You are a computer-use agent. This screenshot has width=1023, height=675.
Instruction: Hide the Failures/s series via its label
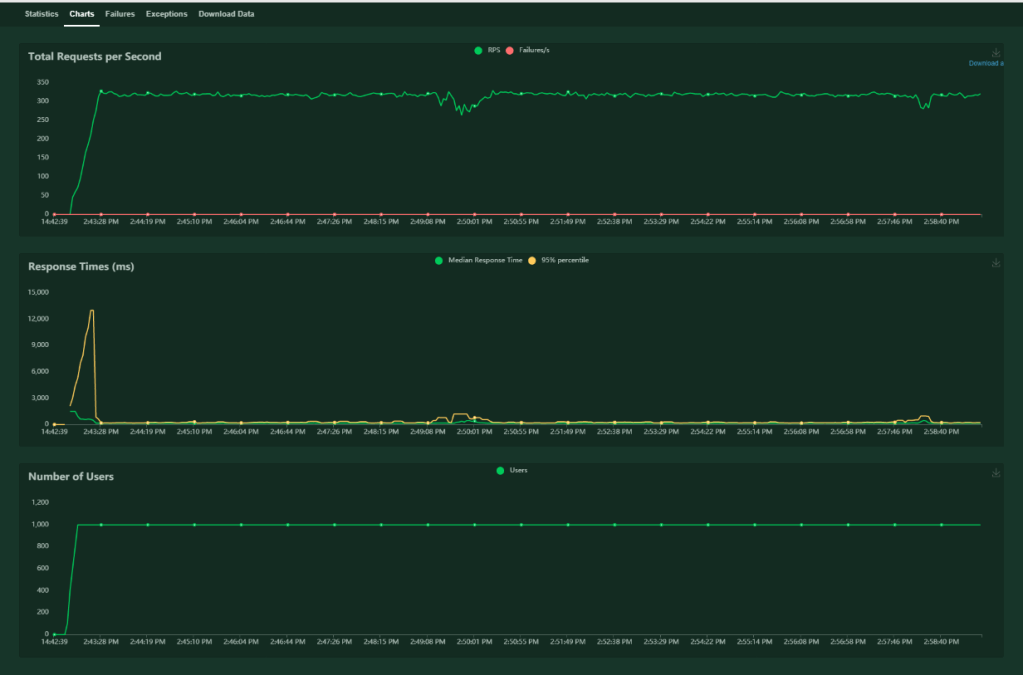point(534,50)
